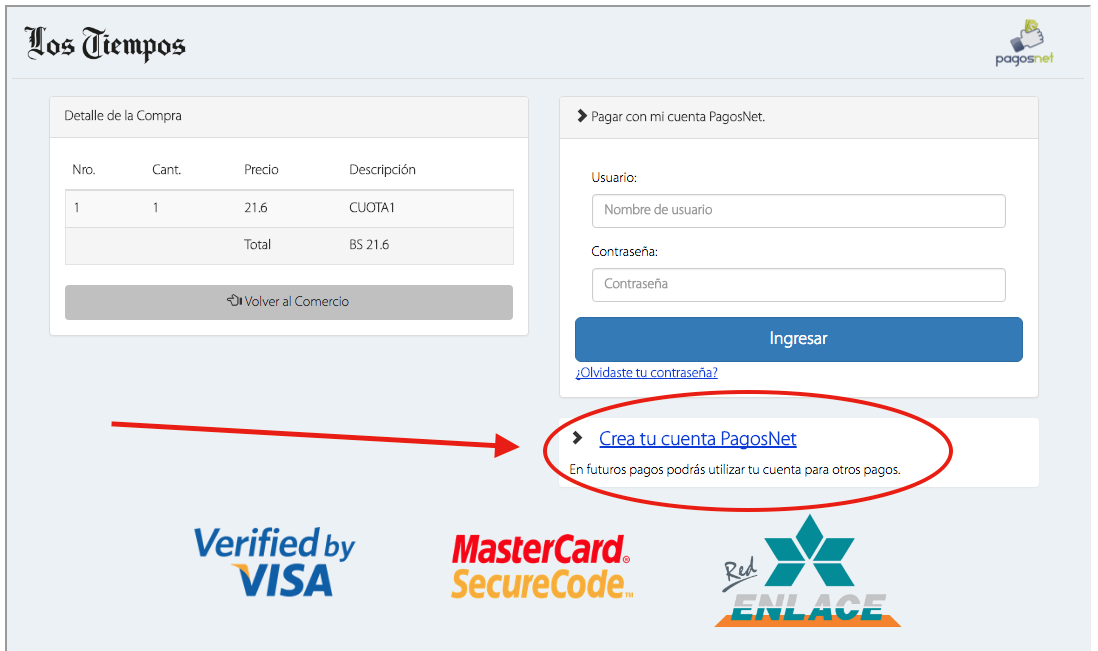1098x651 pixels.
Task: Click the Total BS 21.6 row
Action: (289, 245)
